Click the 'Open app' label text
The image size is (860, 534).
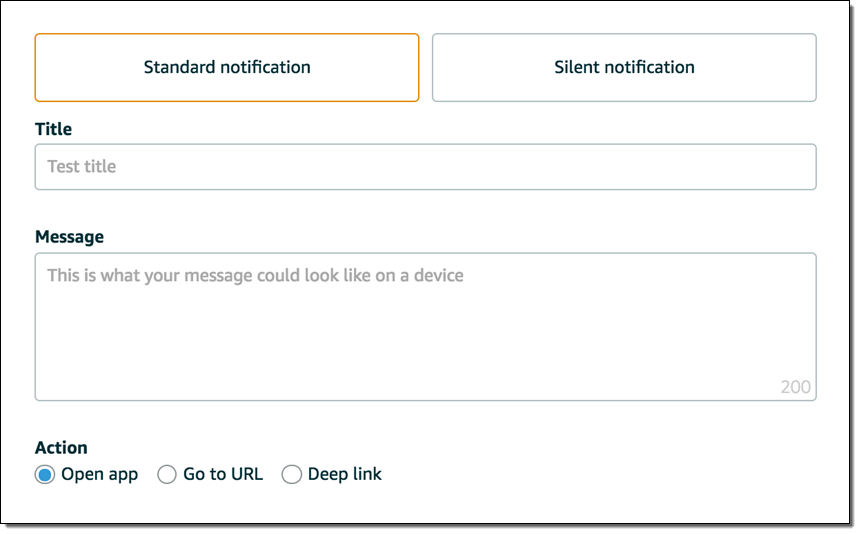tap(99, 474)
